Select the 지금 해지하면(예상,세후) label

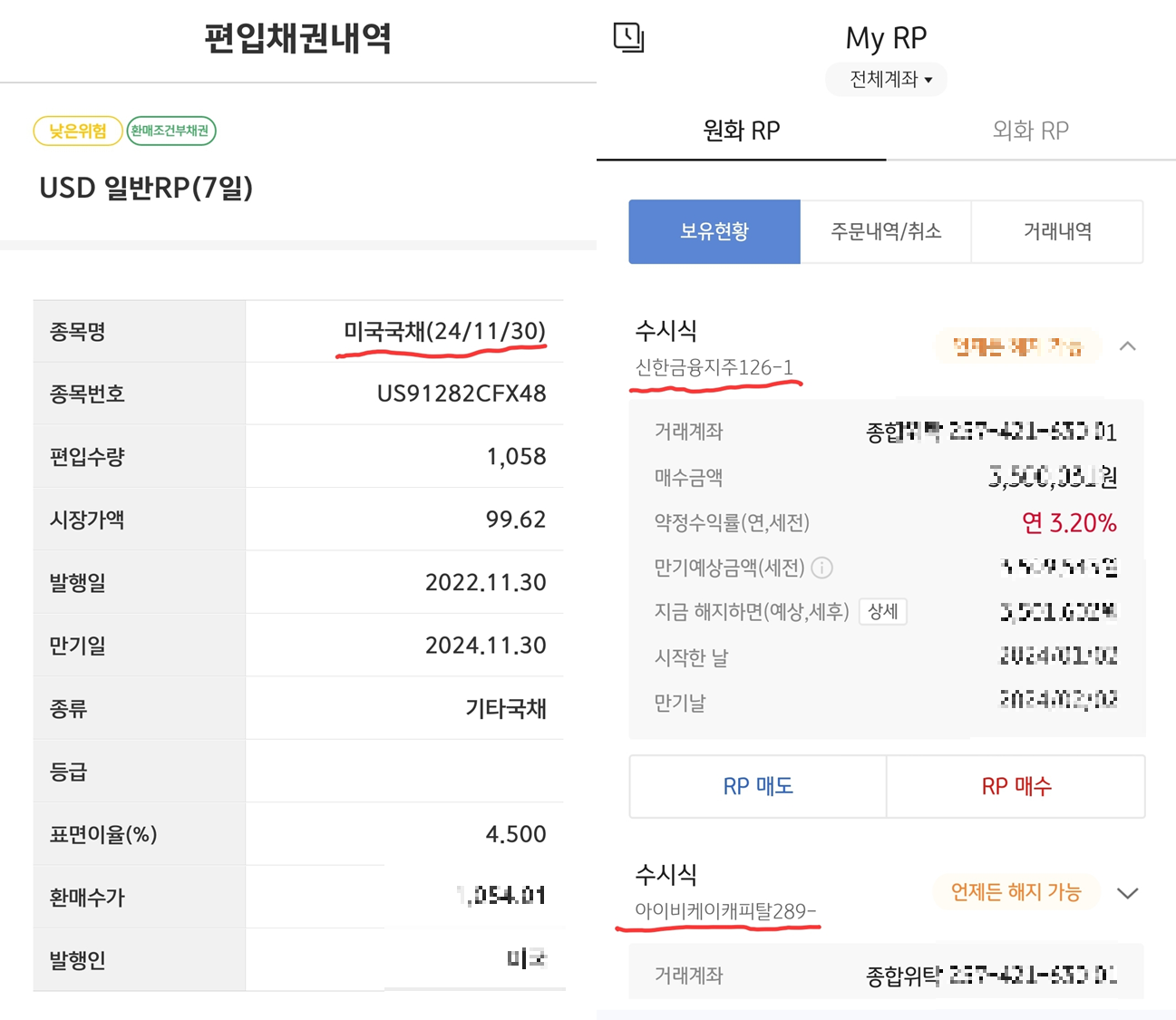(752, 612)
